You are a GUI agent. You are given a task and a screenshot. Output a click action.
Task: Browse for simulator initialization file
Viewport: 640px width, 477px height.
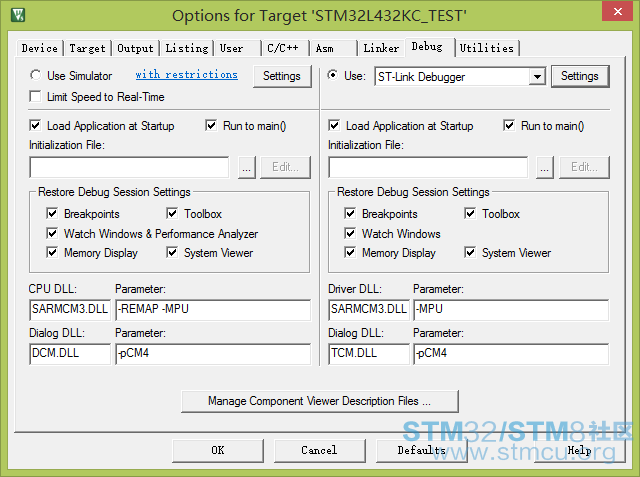(x=247, y=167)
